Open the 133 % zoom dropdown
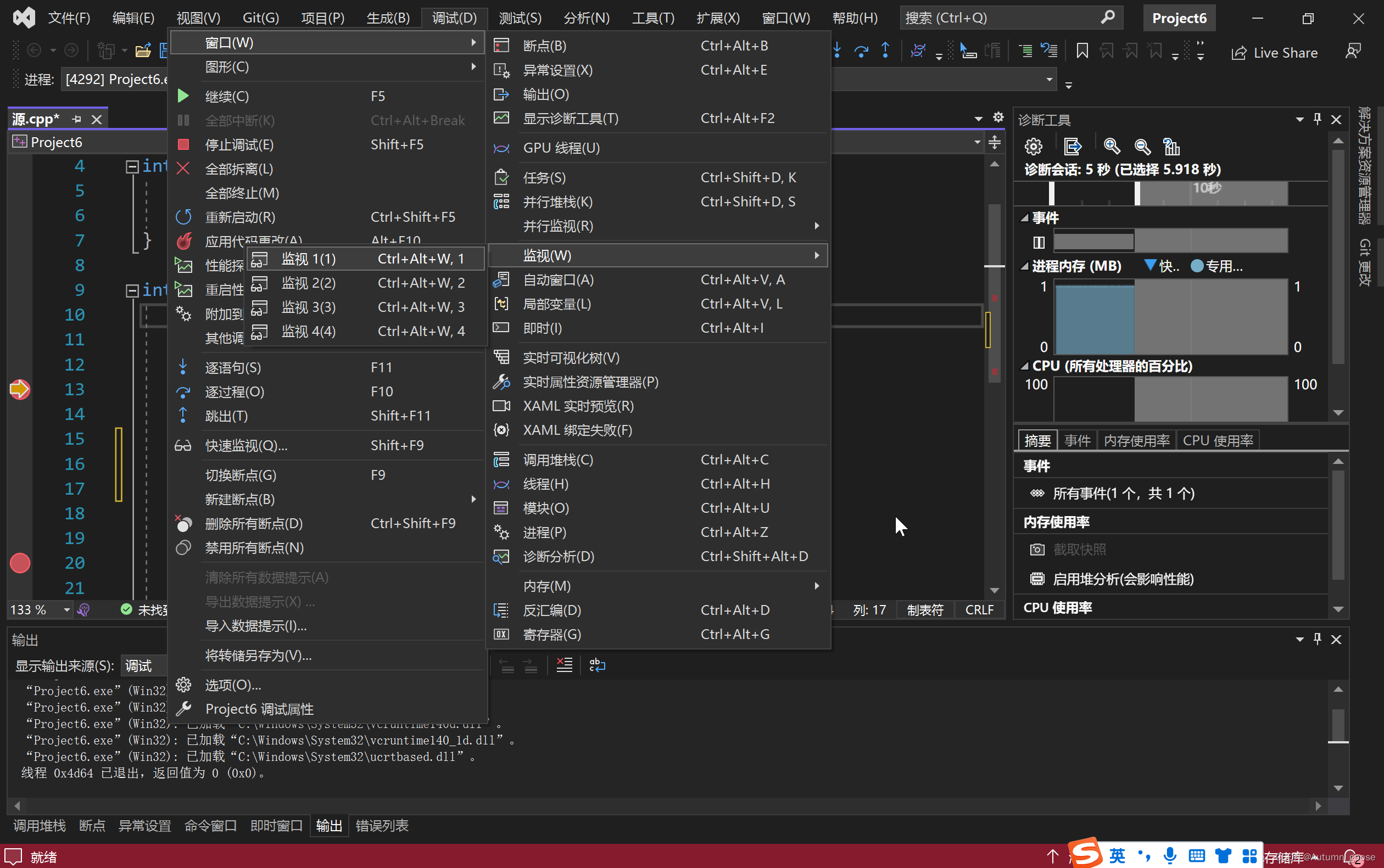Viewport: 1384px width, 868px height. tap(66, 609)
